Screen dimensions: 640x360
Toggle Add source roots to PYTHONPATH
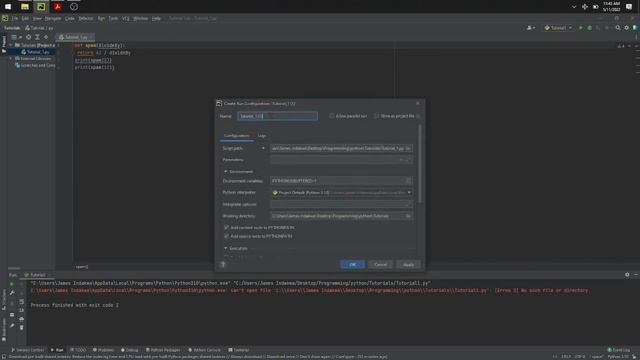(227, 236)
